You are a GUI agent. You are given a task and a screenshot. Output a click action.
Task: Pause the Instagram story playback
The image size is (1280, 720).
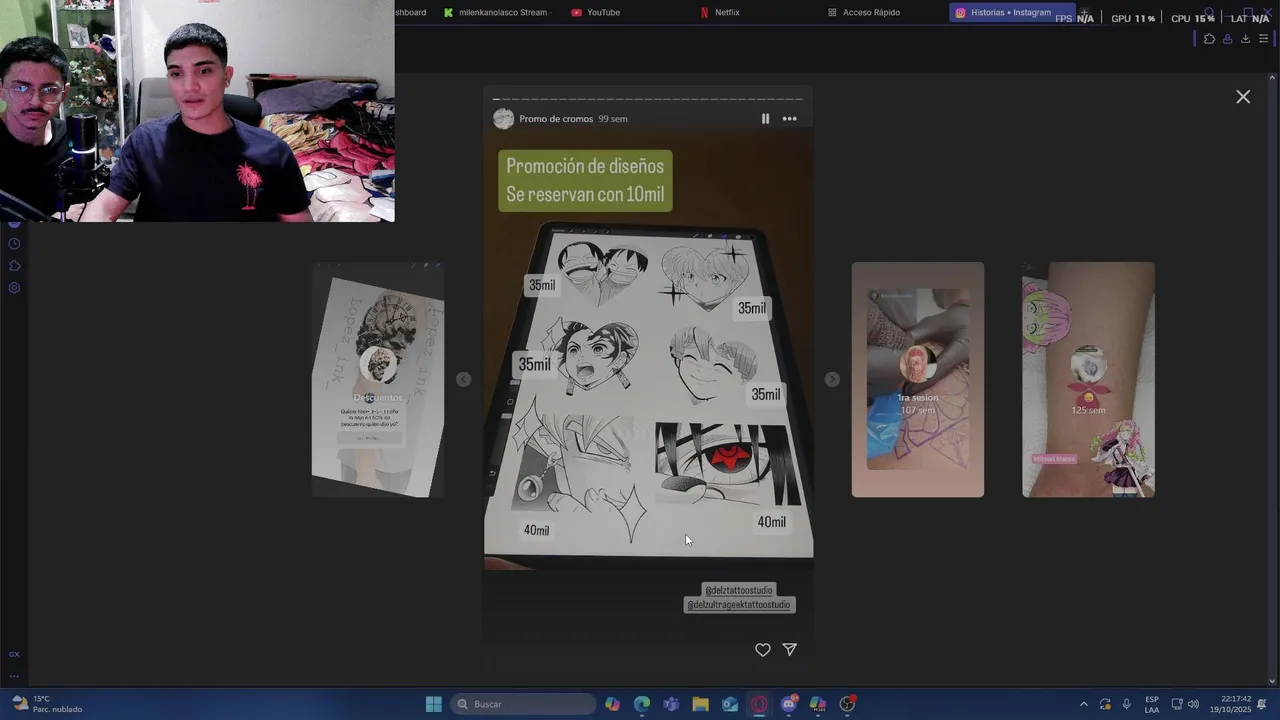pyautogui.click(x=765, y=119)
